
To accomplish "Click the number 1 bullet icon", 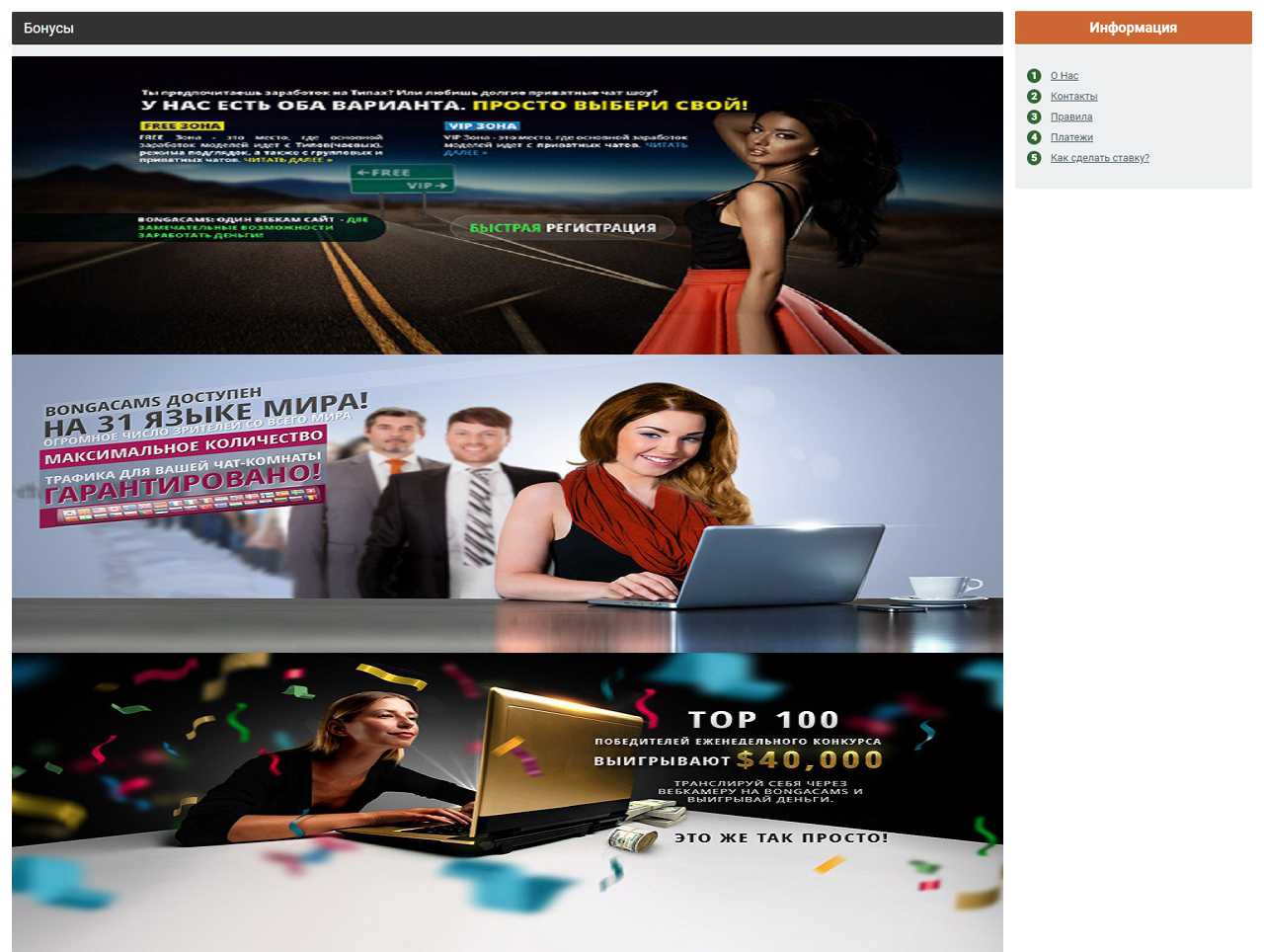I will [x=1034, y=76].
